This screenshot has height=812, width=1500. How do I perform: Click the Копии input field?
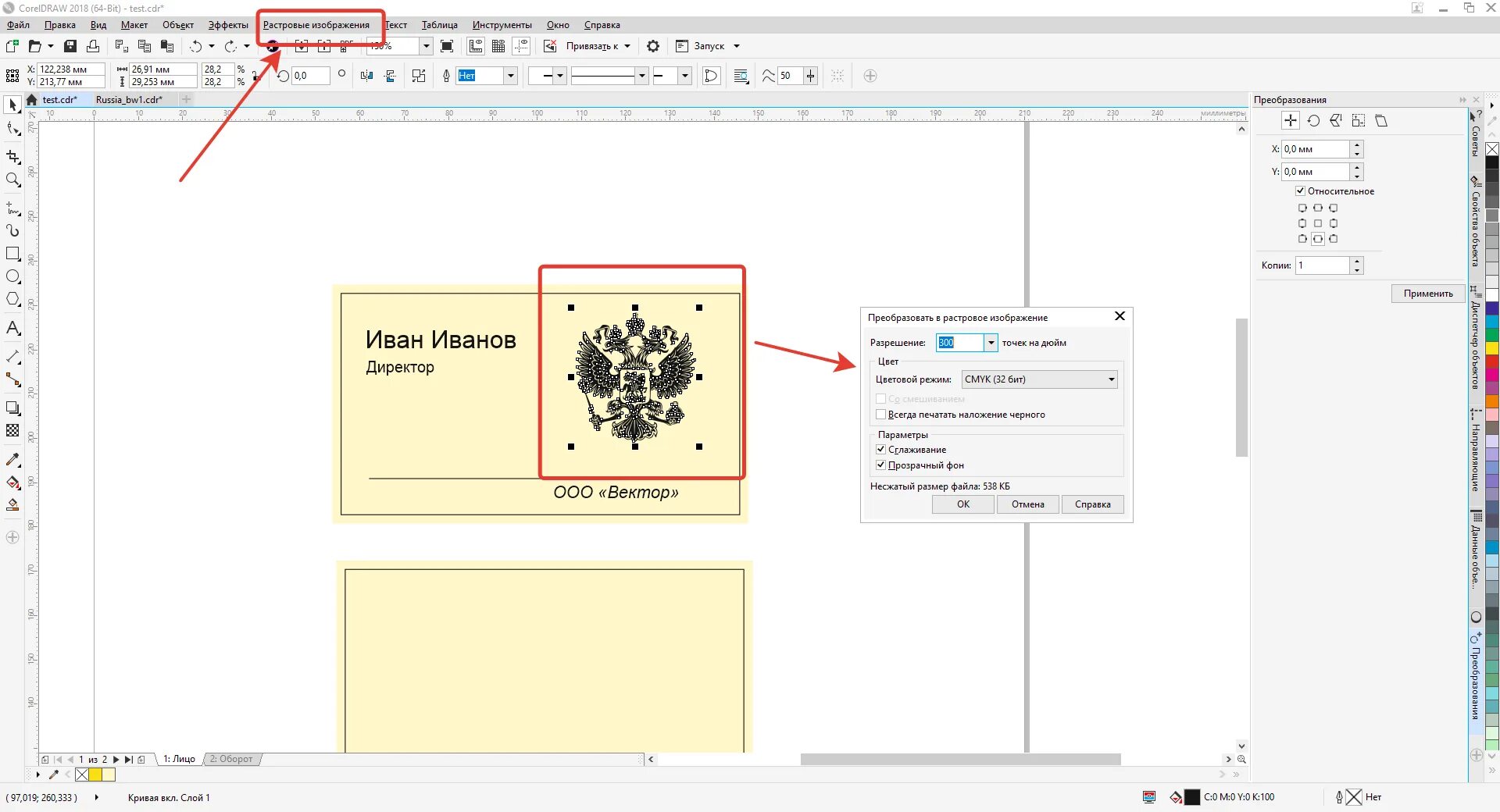point(1323,265)
